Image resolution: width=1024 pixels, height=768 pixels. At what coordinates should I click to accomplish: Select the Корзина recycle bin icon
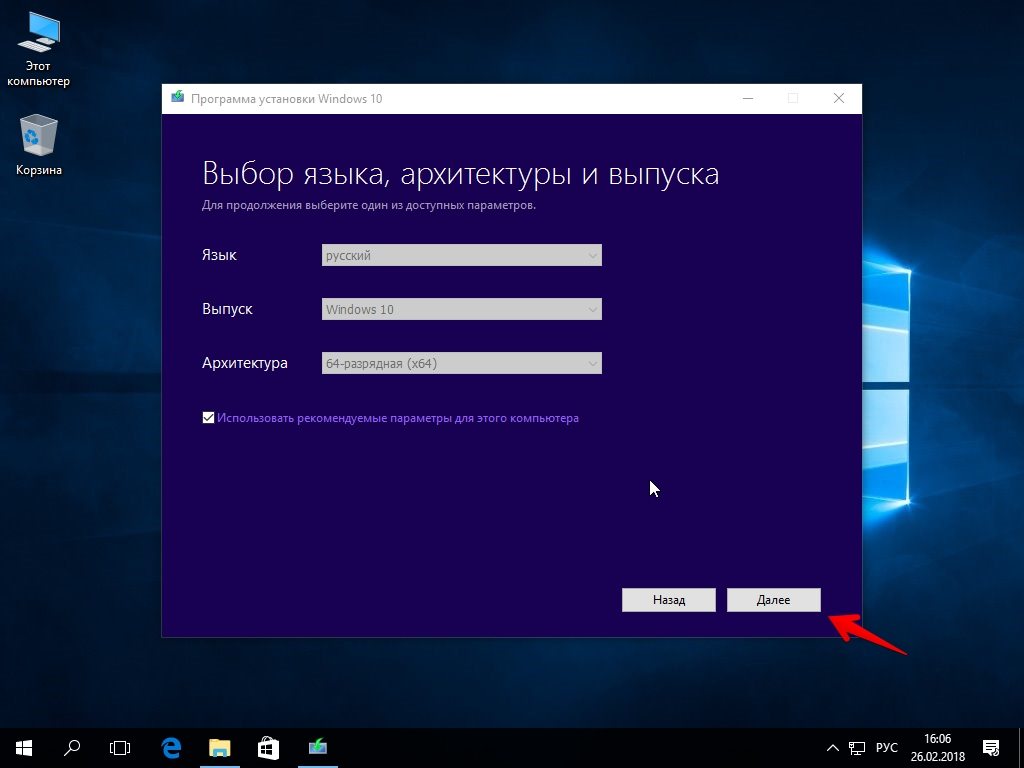click(39, 144)
